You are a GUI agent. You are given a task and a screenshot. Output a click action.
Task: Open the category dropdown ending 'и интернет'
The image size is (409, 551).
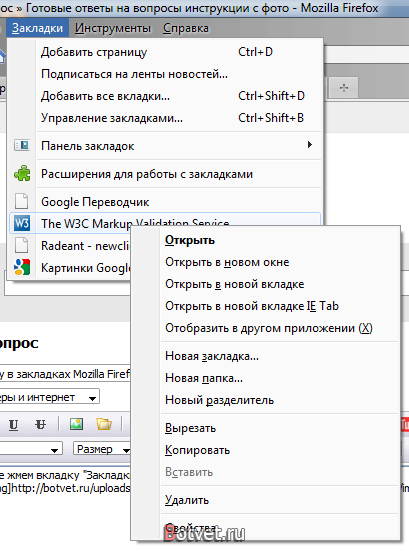tap(49, 397)
